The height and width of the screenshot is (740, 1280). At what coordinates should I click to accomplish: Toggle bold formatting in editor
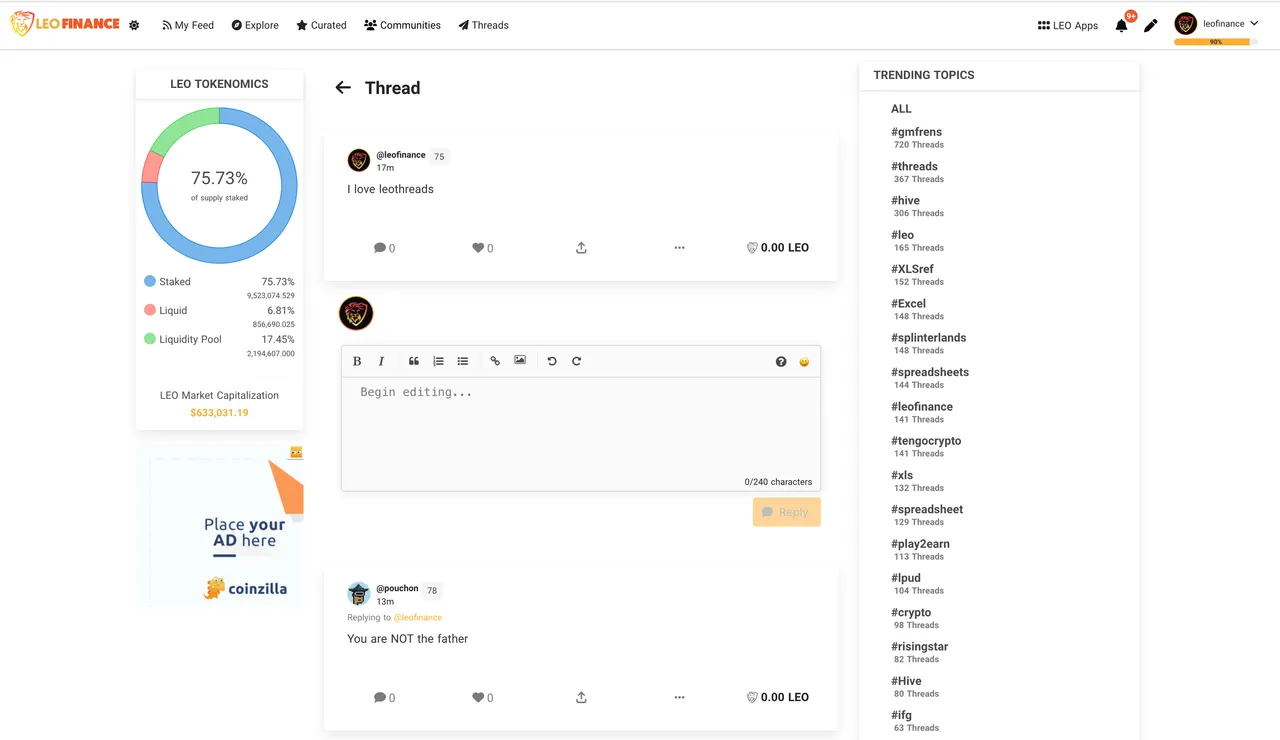[x=357, y=361]
